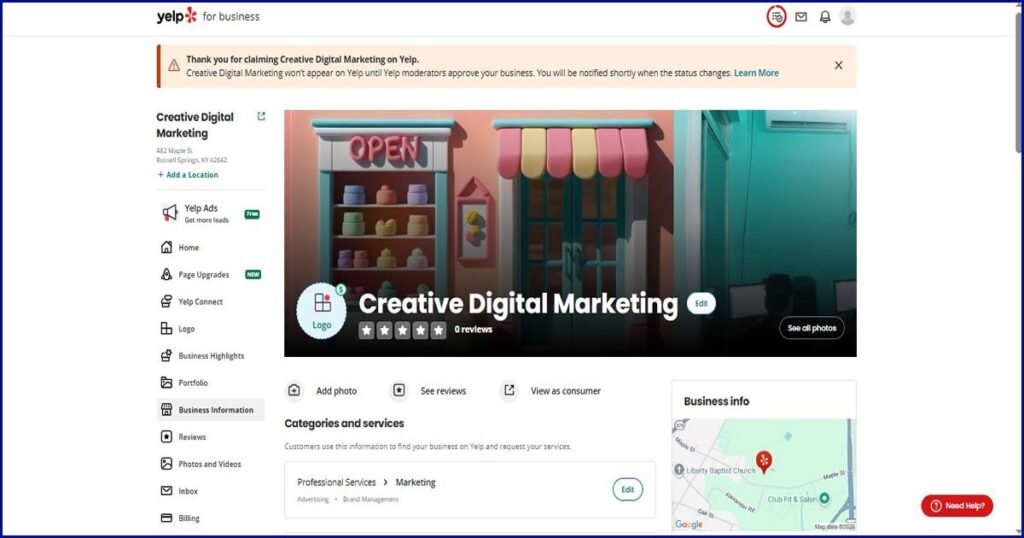Click the Need Help? button
The image size is (1024, 538).
[957, 506]
